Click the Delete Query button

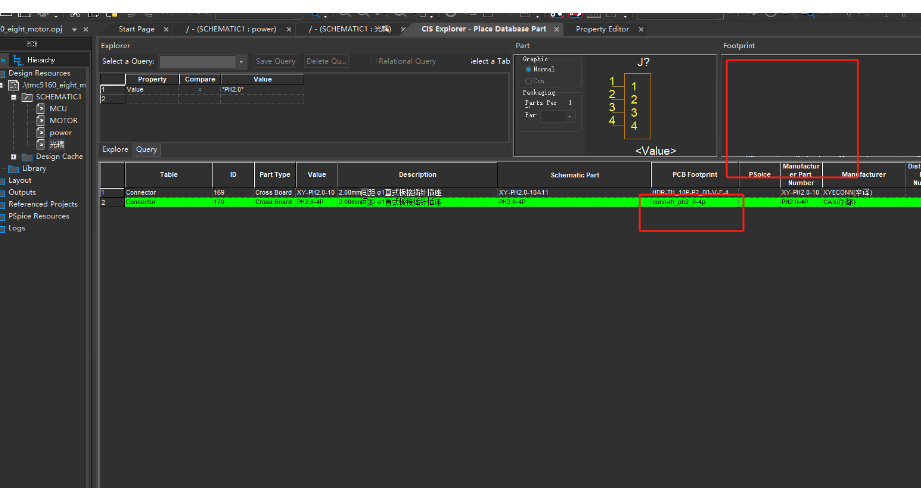coord(327,61)
